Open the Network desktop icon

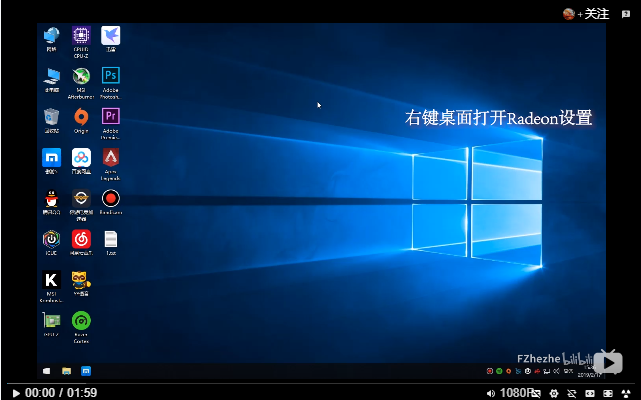pyautogui.click(x=52, y=39)
